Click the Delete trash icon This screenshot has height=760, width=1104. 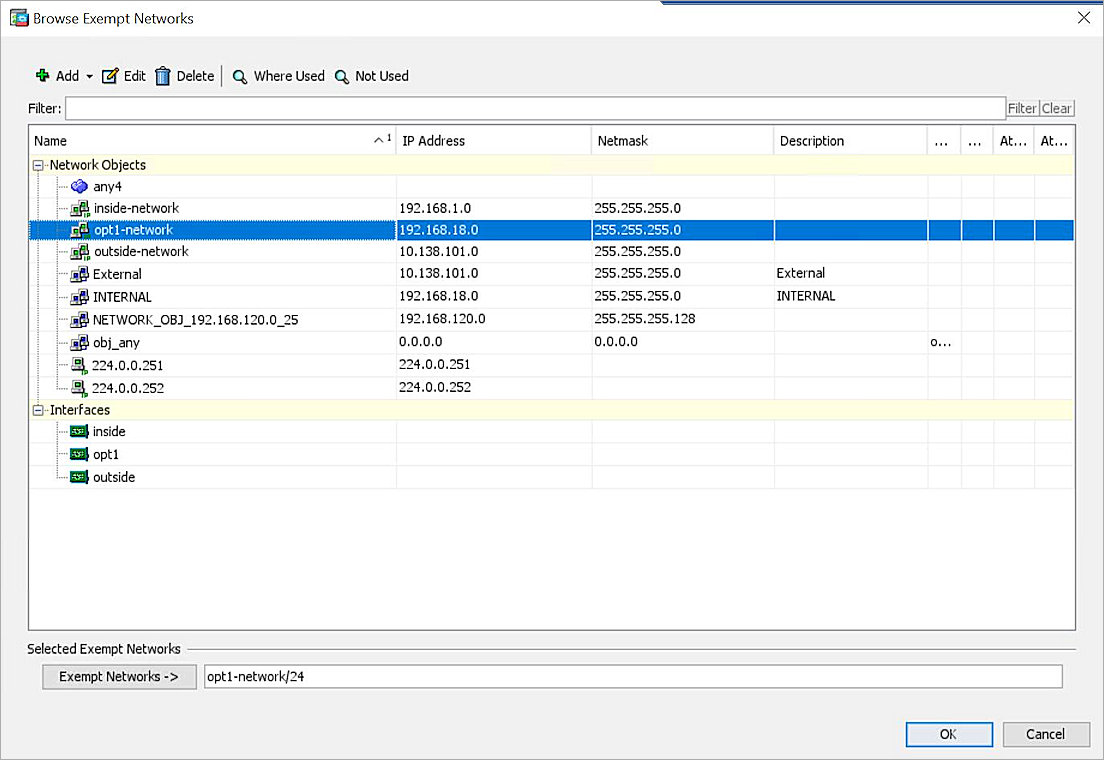[x=163, y=75]
